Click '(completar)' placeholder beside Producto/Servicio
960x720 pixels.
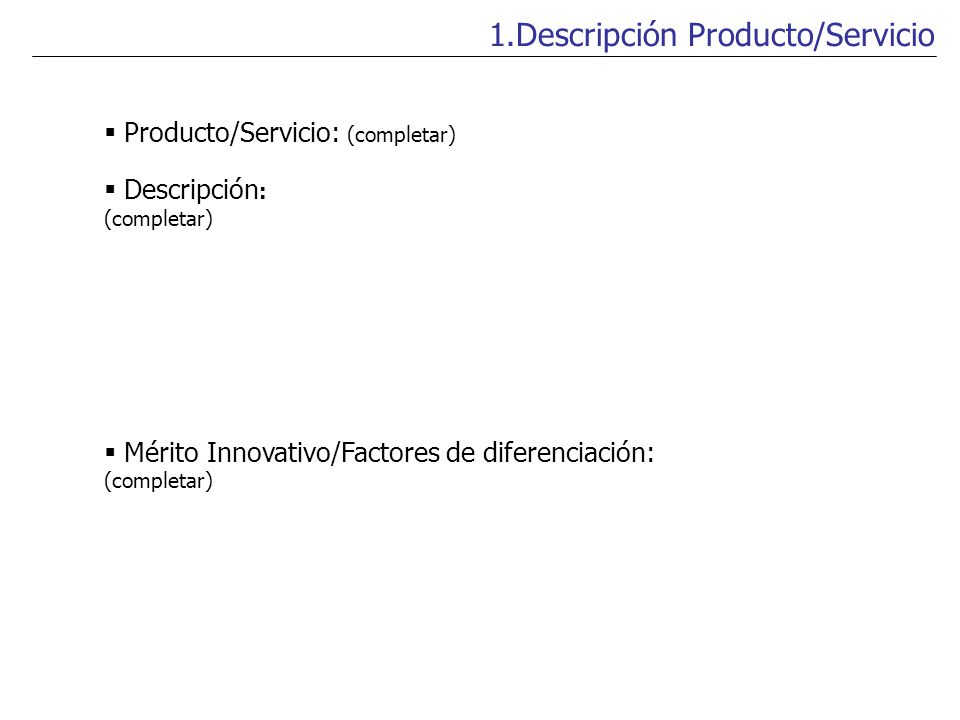coord(401,135)
